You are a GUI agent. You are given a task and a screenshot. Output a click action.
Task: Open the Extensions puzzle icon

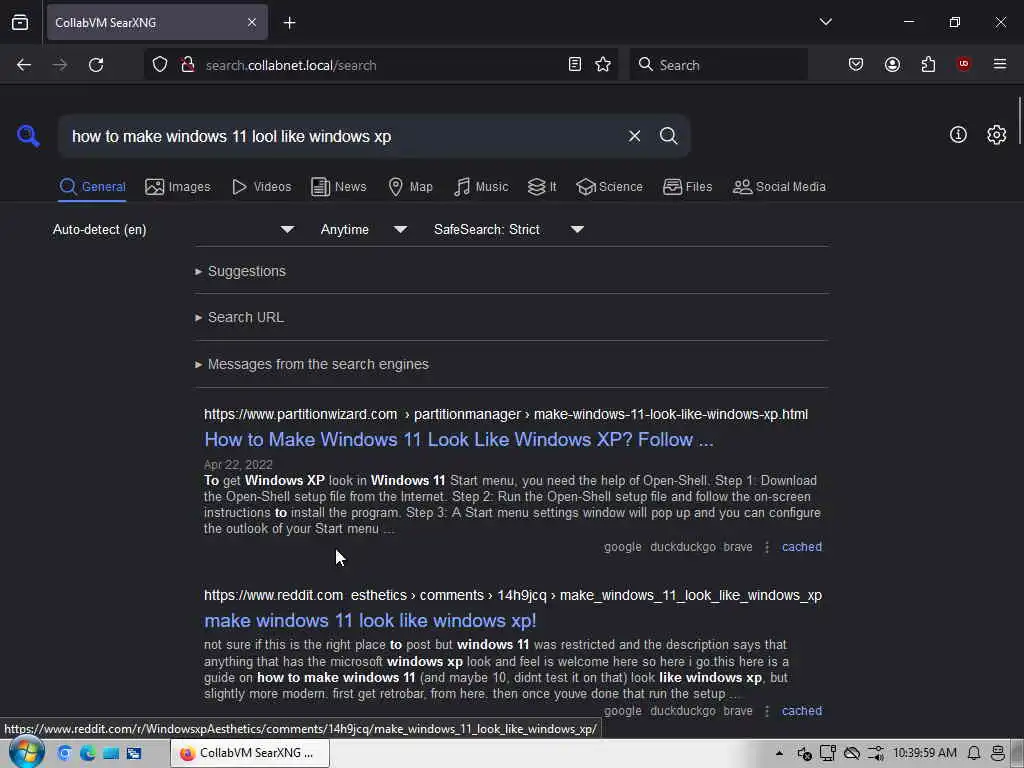click(x=928, y=64)
